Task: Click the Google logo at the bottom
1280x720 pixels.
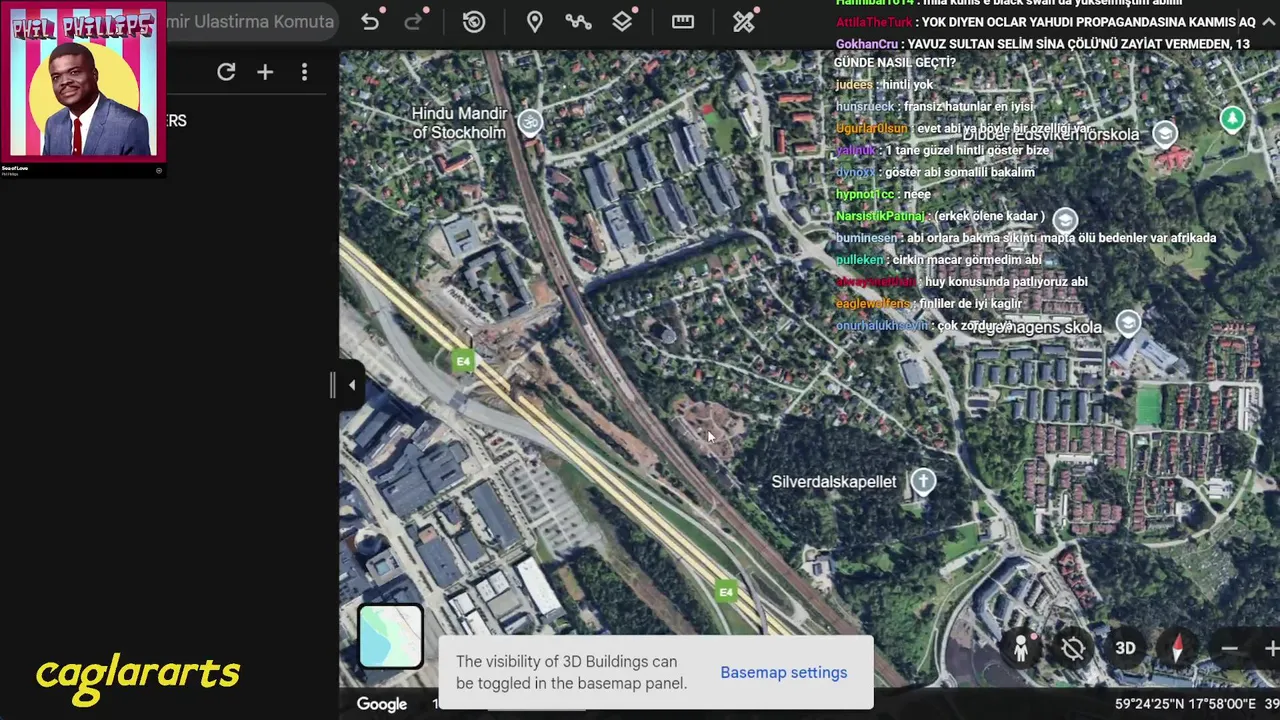Action: [382, 704]
